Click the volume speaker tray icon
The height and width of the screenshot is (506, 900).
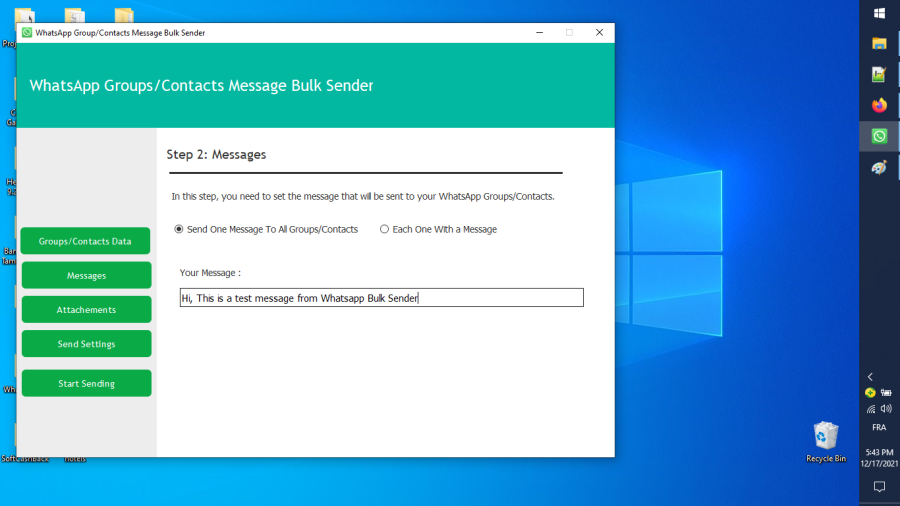click(x=886, y=409)
